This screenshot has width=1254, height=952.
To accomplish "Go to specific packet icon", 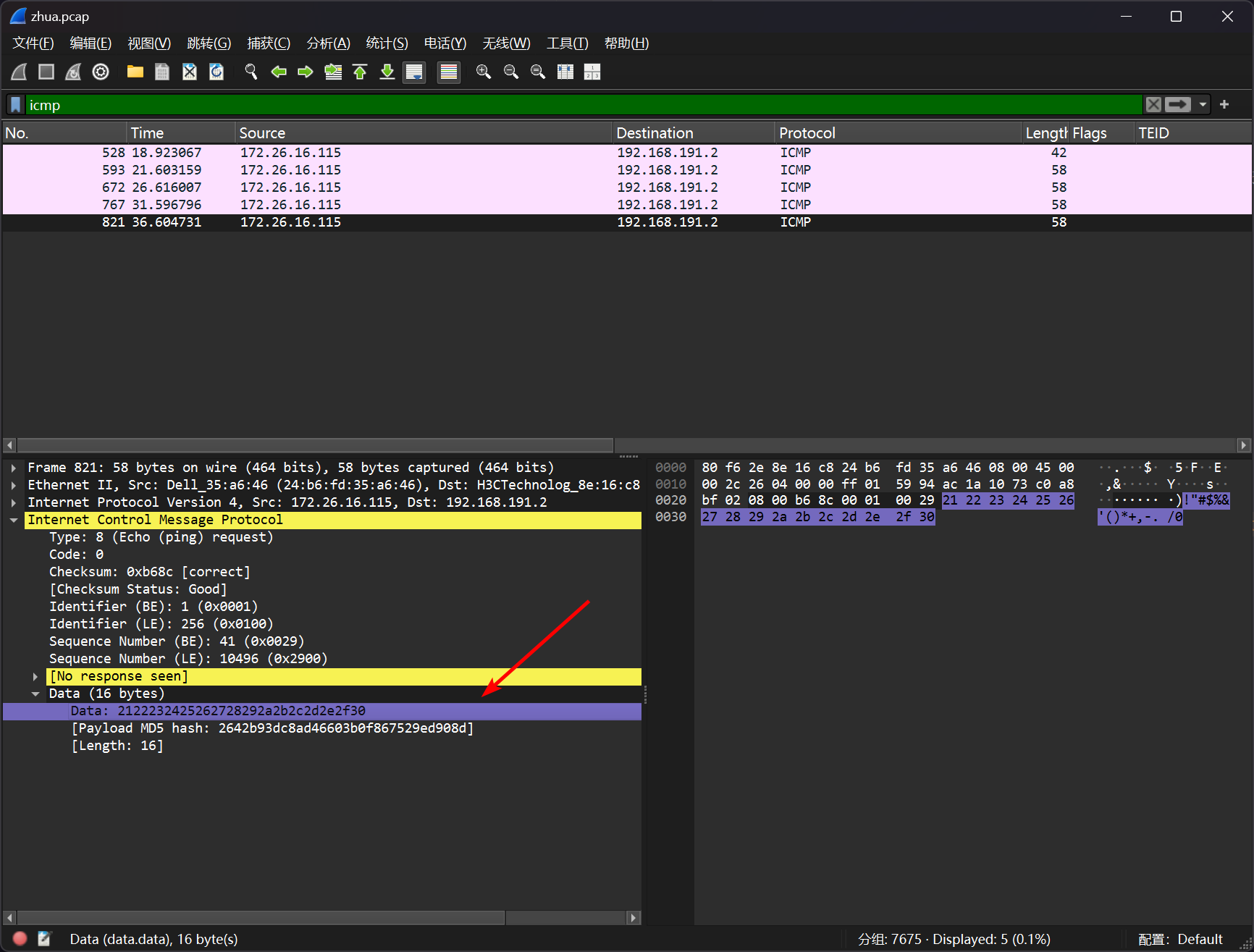I will point(333,72).
